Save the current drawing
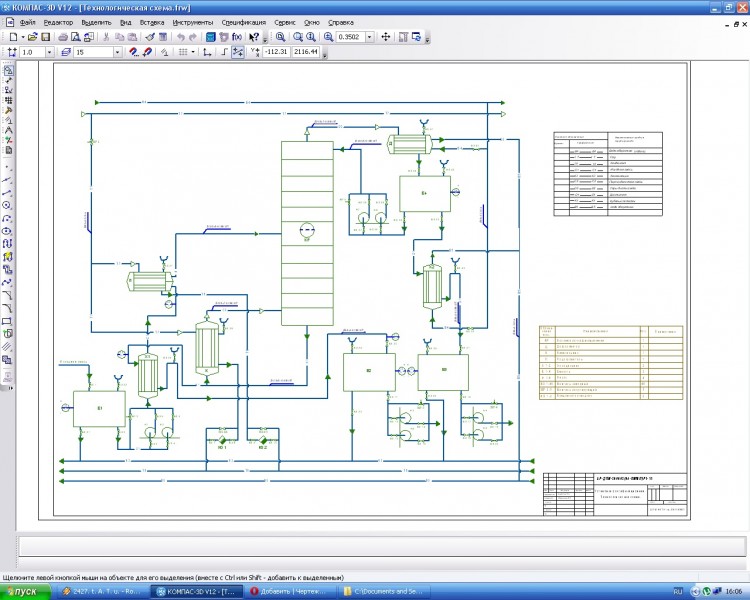Screen dimensions: 750x600 [45, 37]
